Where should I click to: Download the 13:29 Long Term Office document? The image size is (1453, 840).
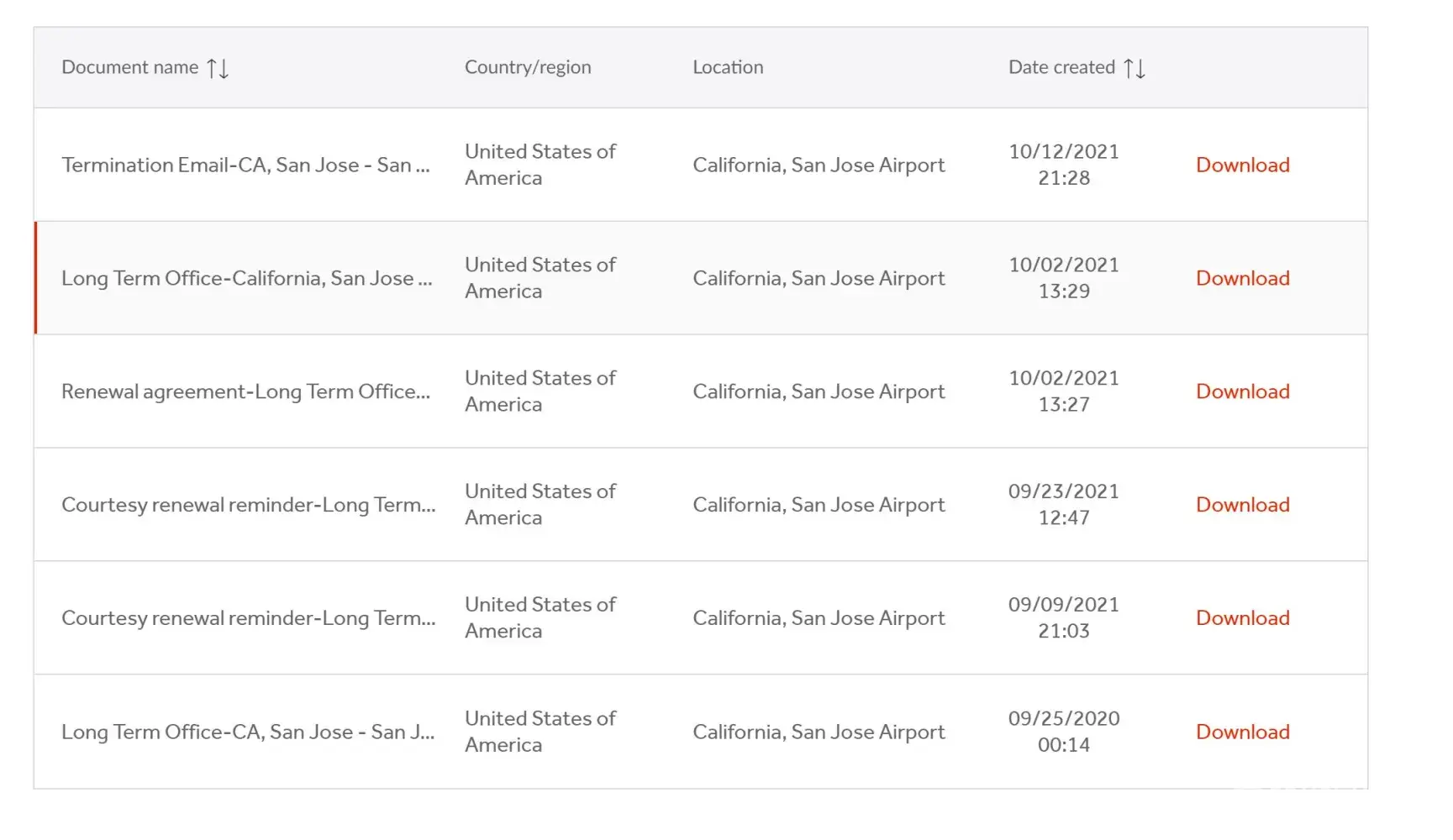1242,278
